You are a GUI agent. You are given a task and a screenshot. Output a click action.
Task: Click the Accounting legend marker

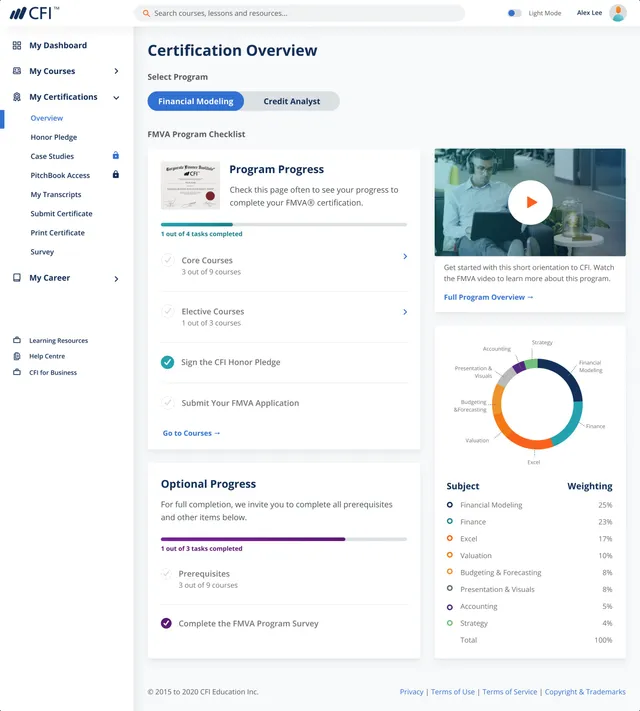(449, 607)
